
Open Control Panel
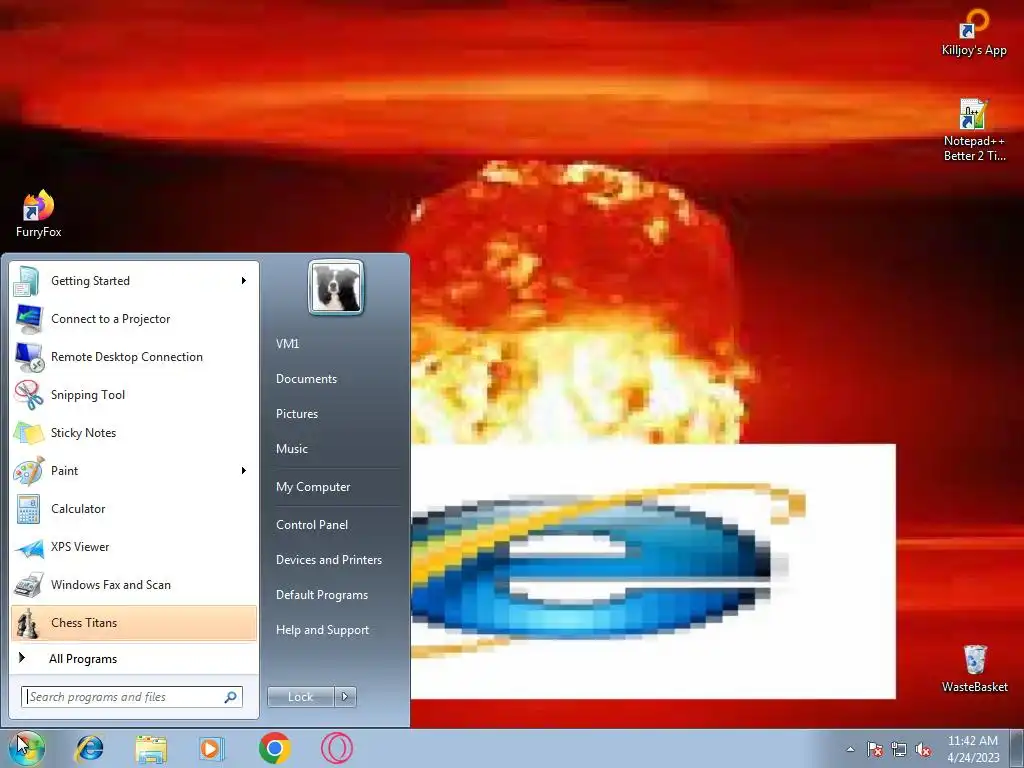[x=312, y=525]
